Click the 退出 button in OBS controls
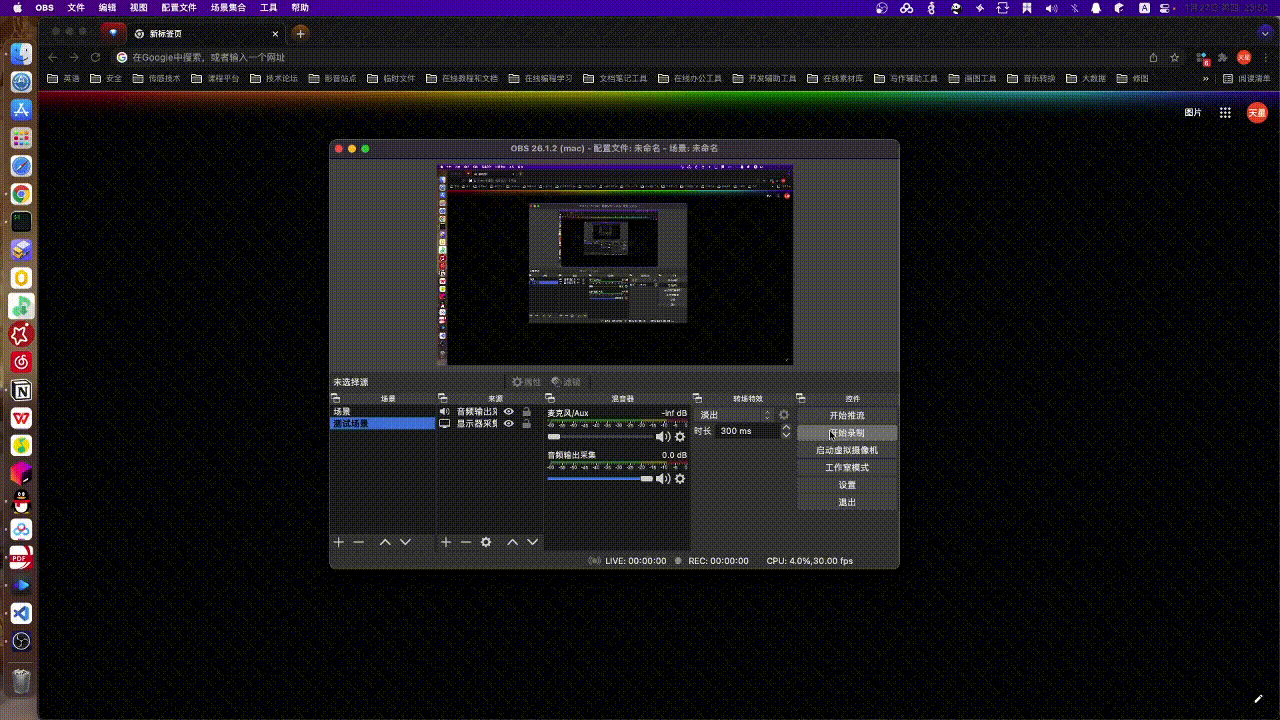The image size is (1280, 720). [x=847, y=502]
